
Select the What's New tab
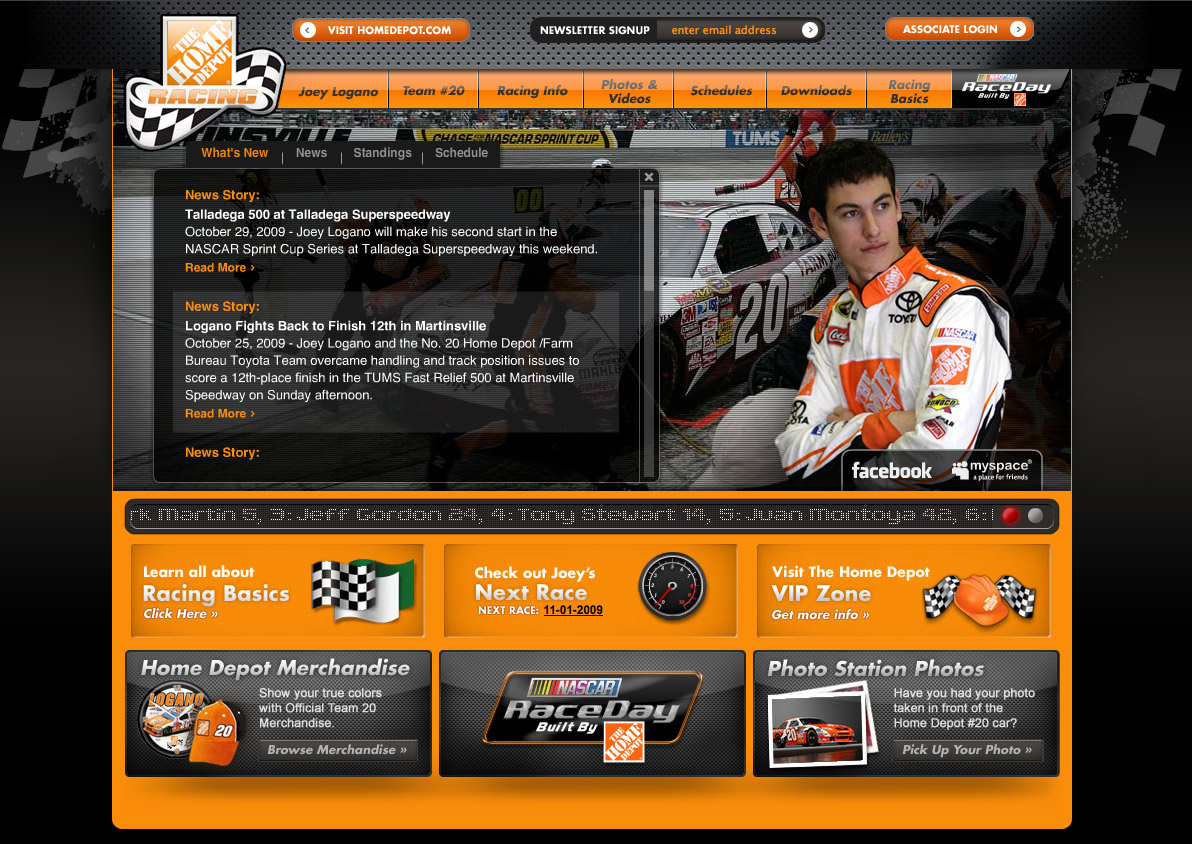click(234, 153)
